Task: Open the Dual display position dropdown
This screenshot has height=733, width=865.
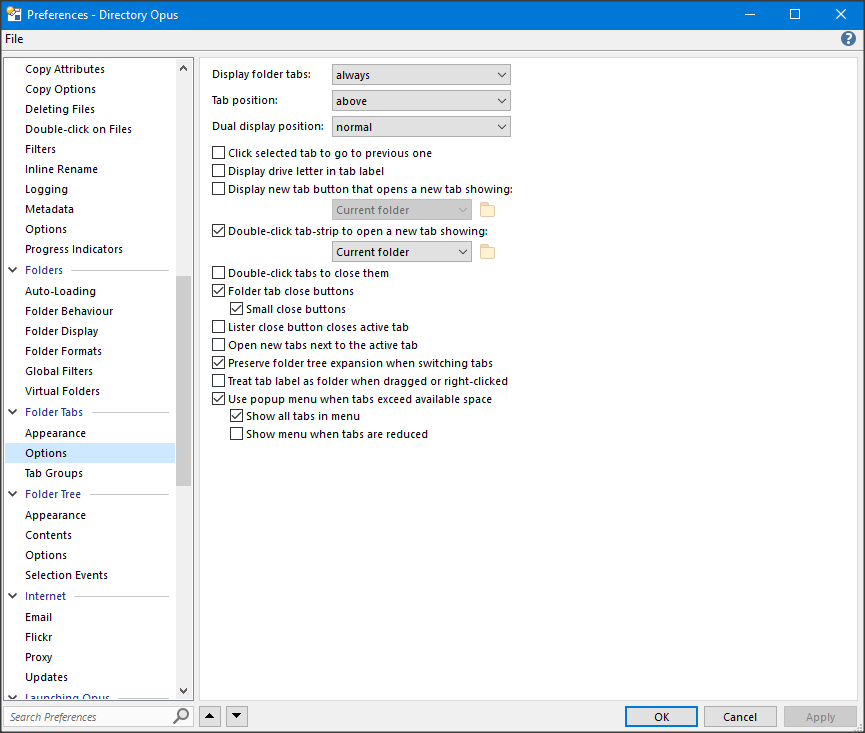Action: click(421, 127)
